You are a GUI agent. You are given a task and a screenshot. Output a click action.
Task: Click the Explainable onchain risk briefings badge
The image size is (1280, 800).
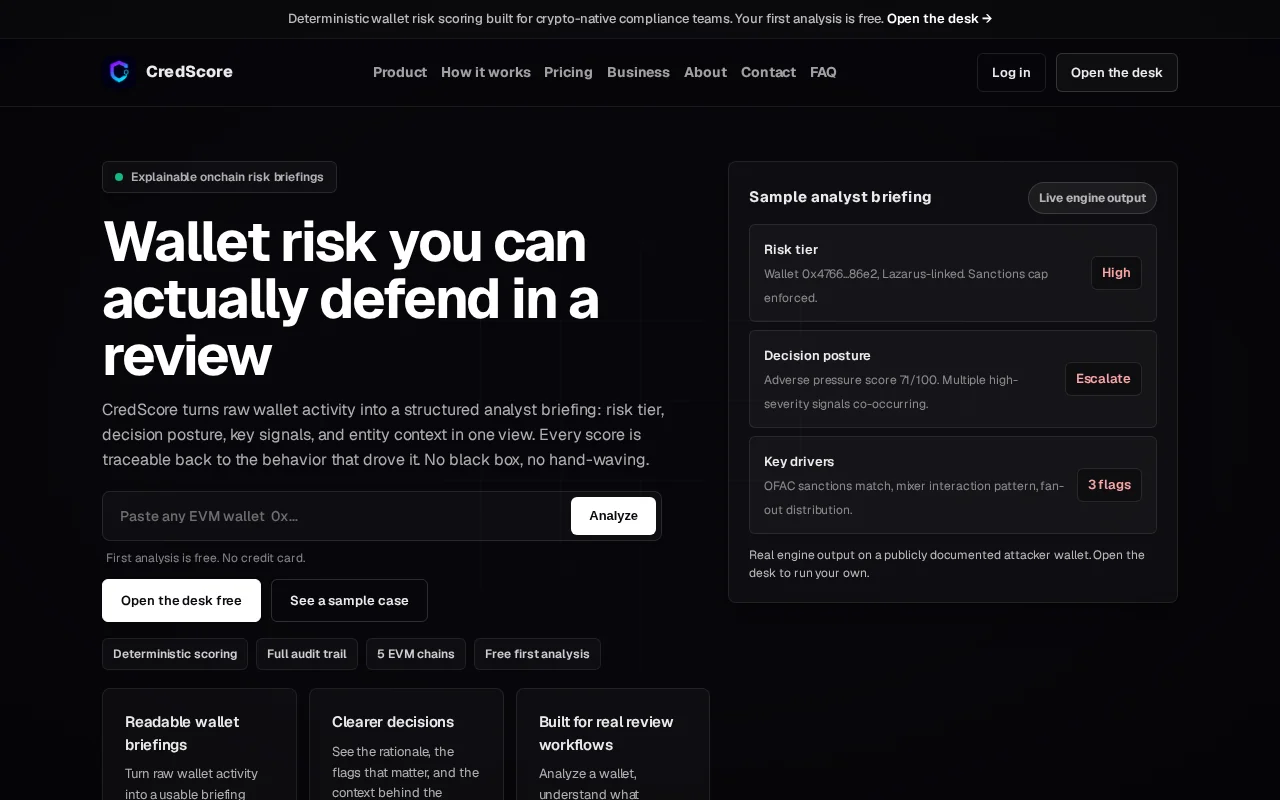click(x=219, y=177)
